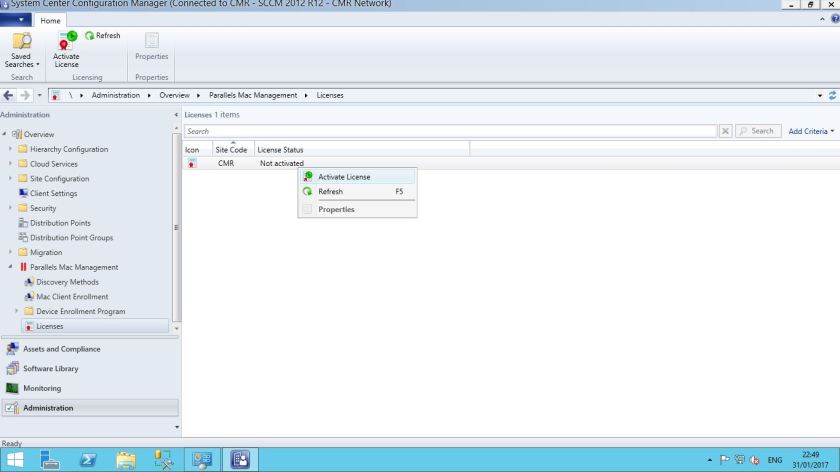Sort by the License Status column header
Image resolution: width=840 pixels, height=472 pixels.
(x=280, y=149)
